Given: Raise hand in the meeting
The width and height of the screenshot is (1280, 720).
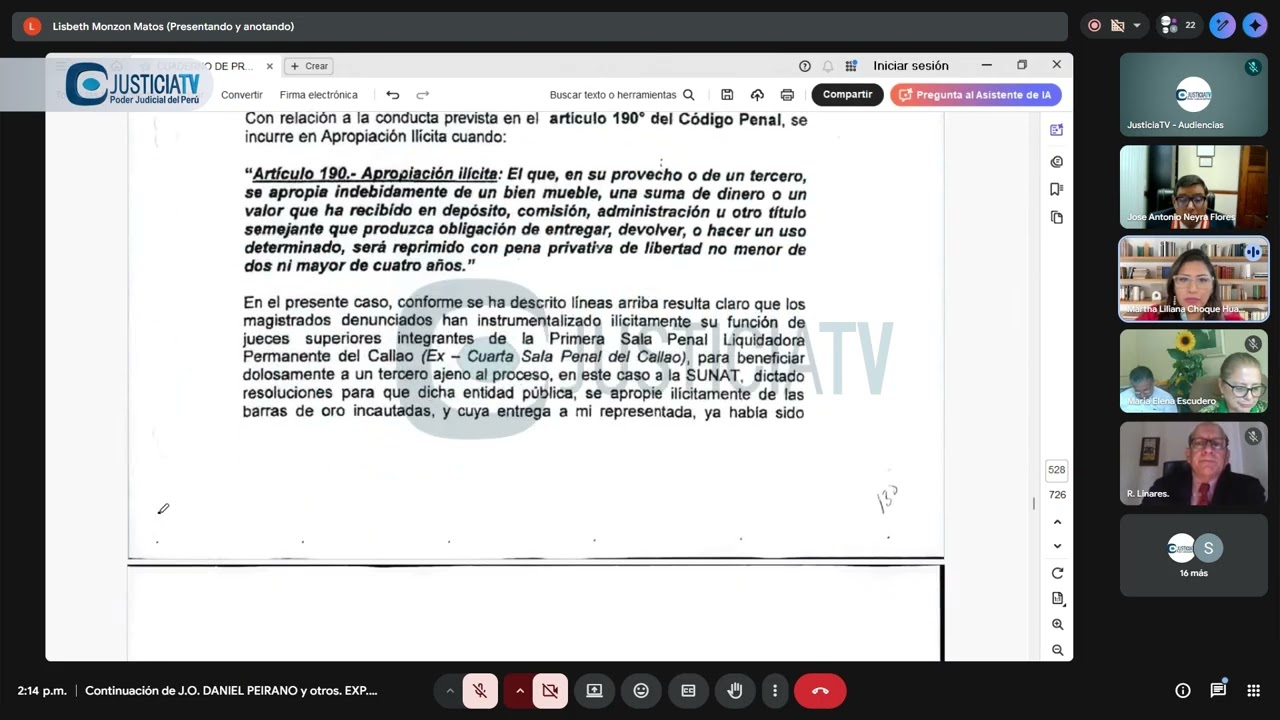Looking at the screenshot, I should pos(735,690).
